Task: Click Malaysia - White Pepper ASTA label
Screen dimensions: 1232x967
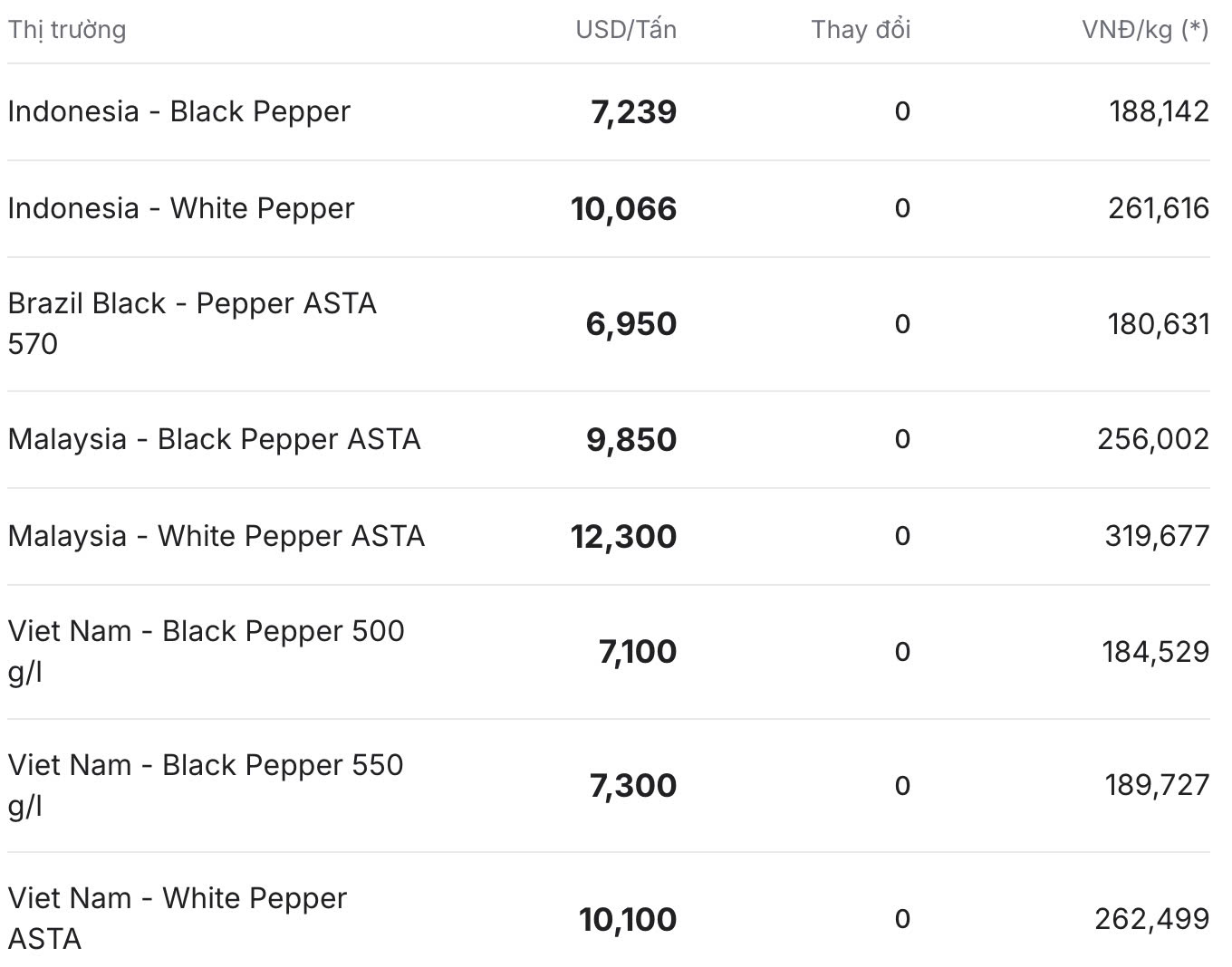Action: pyautogui.click(x=217, y=536)
